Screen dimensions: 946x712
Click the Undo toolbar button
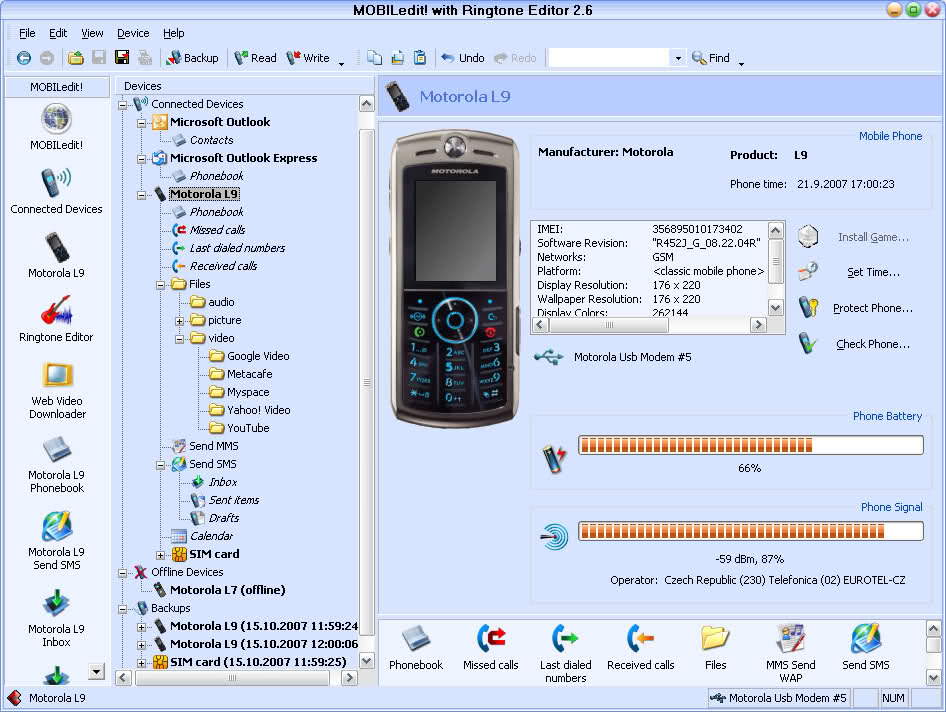tap(462, 58)
